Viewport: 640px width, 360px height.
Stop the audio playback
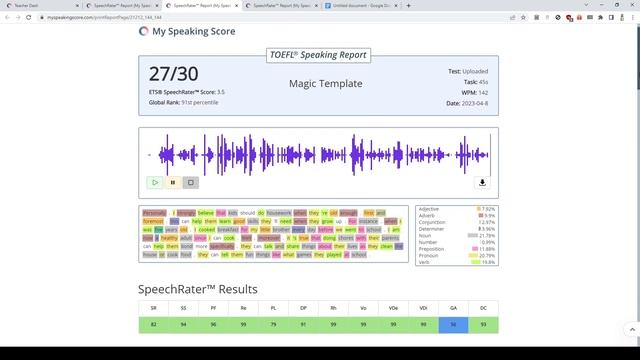click(x=191, y=182)
